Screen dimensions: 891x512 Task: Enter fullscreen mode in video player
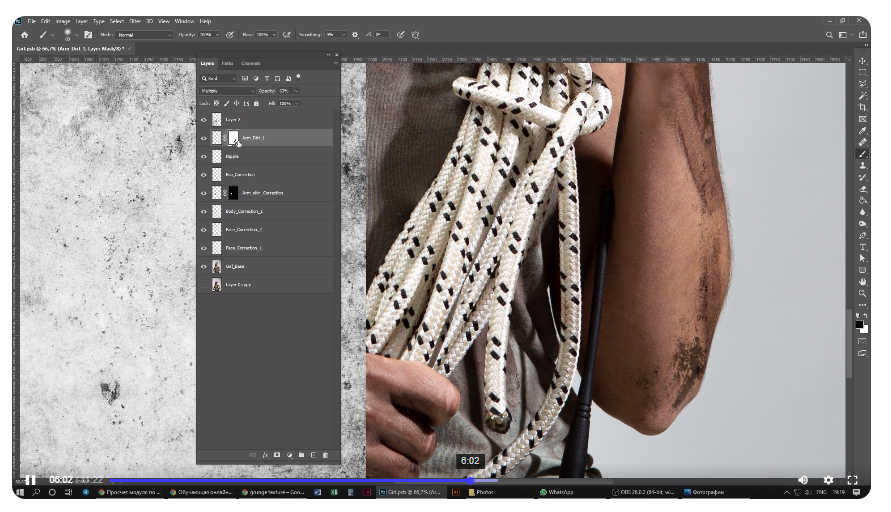[x=853, y=480]
